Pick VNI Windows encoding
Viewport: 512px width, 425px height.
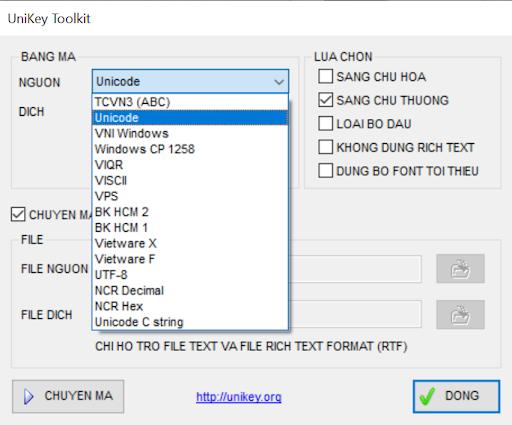pyautogui.click(x=190, y=133)
